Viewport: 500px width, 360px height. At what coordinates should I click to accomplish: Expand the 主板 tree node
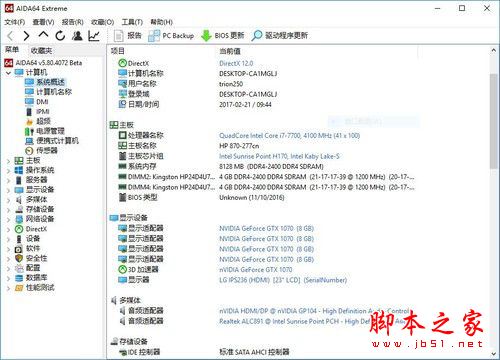[8, 161]
